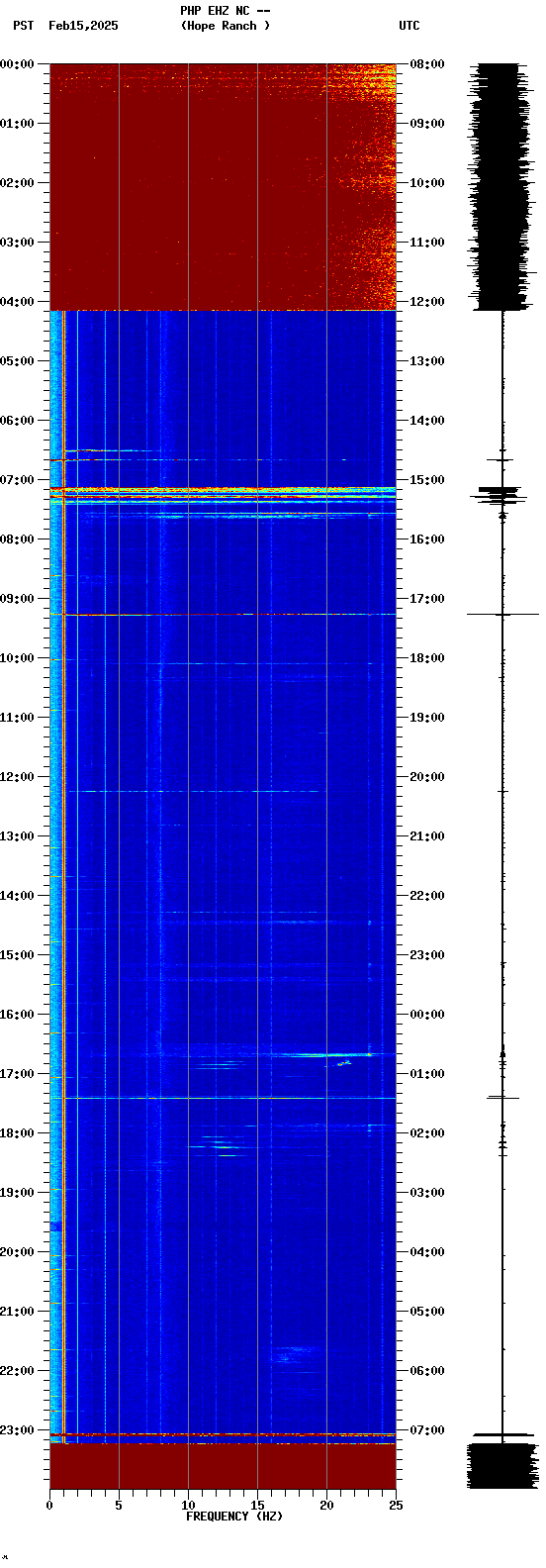Image resolution: width=546 pixels, height=1568 pixels.
Task: Select 17:00 on the PST time axis
Action: tap(17, 1073)
